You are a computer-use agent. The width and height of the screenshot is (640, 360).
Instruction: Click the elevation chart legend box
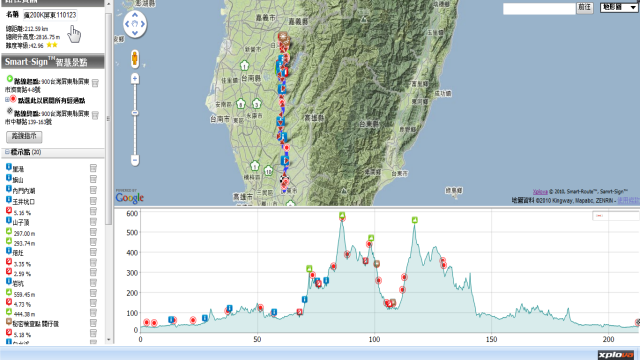click(x=616, y=216)
